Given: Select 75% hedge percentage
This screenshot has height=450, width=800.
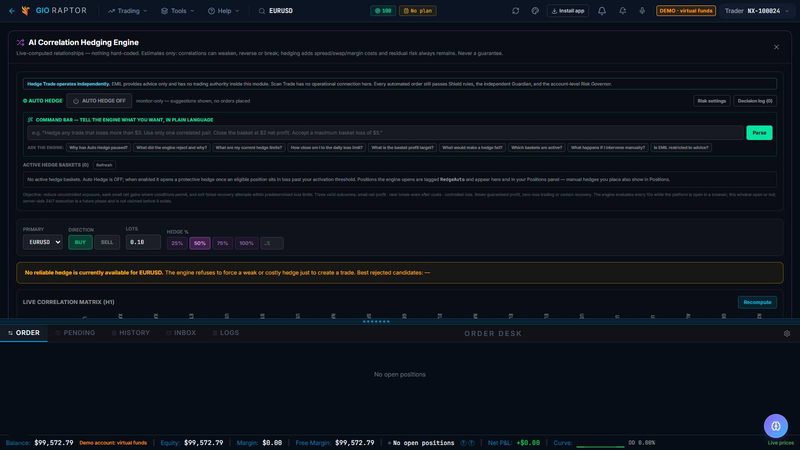Looking at the screenshot, I should click(222, 243).
